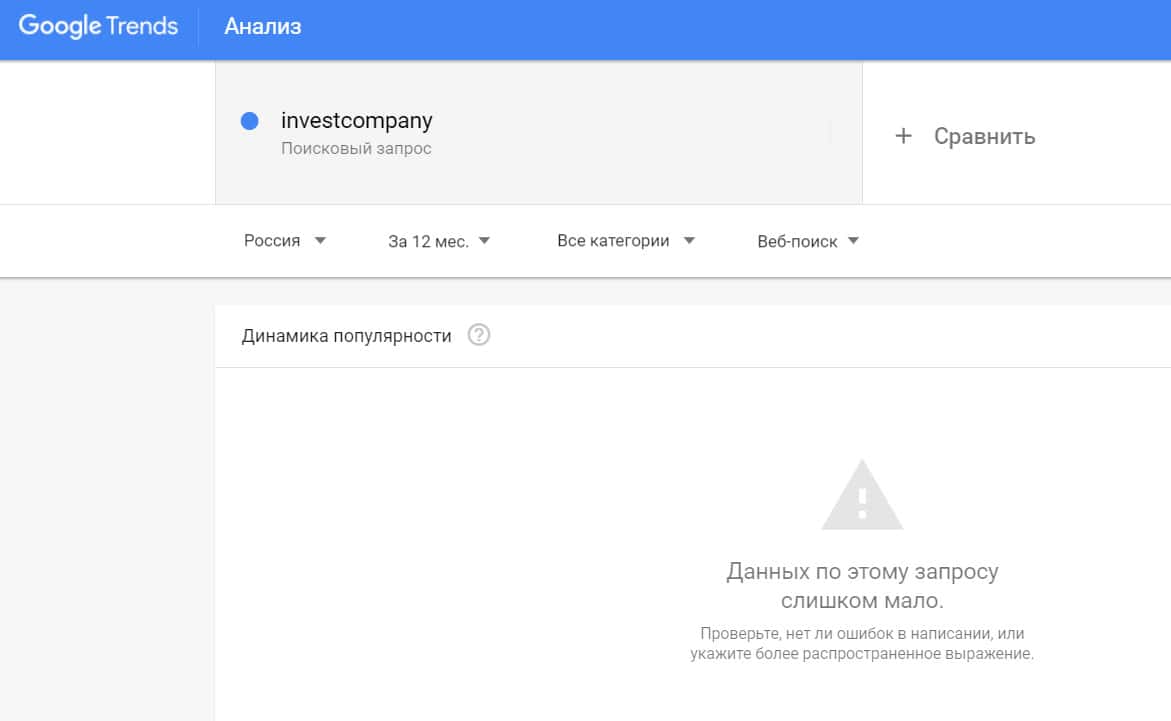
Task: Click the arrow next to Все категории
Action: click(689, 241)
